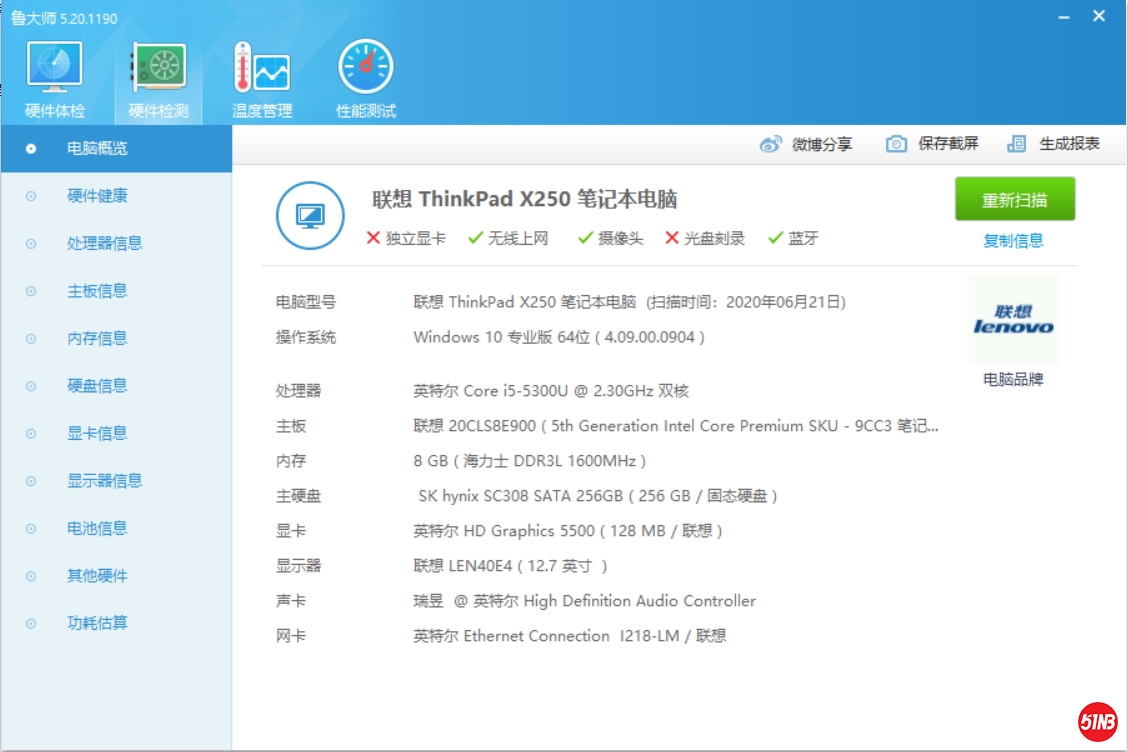Show 内存信息 memory details
The width and height of the screenshot is (1128, 752).
point(97,338)
